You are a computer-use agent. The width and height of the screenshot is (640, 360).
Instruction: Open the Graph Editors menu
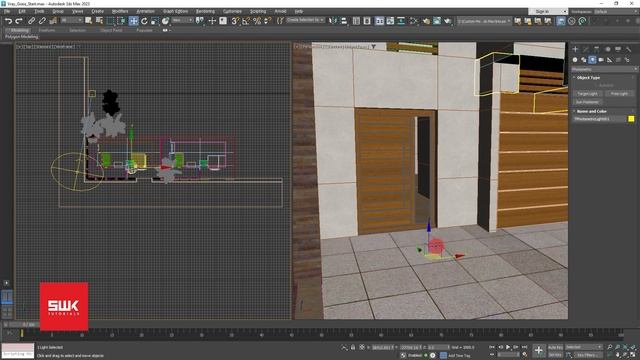pyautogui.click(x=176, y=11)
